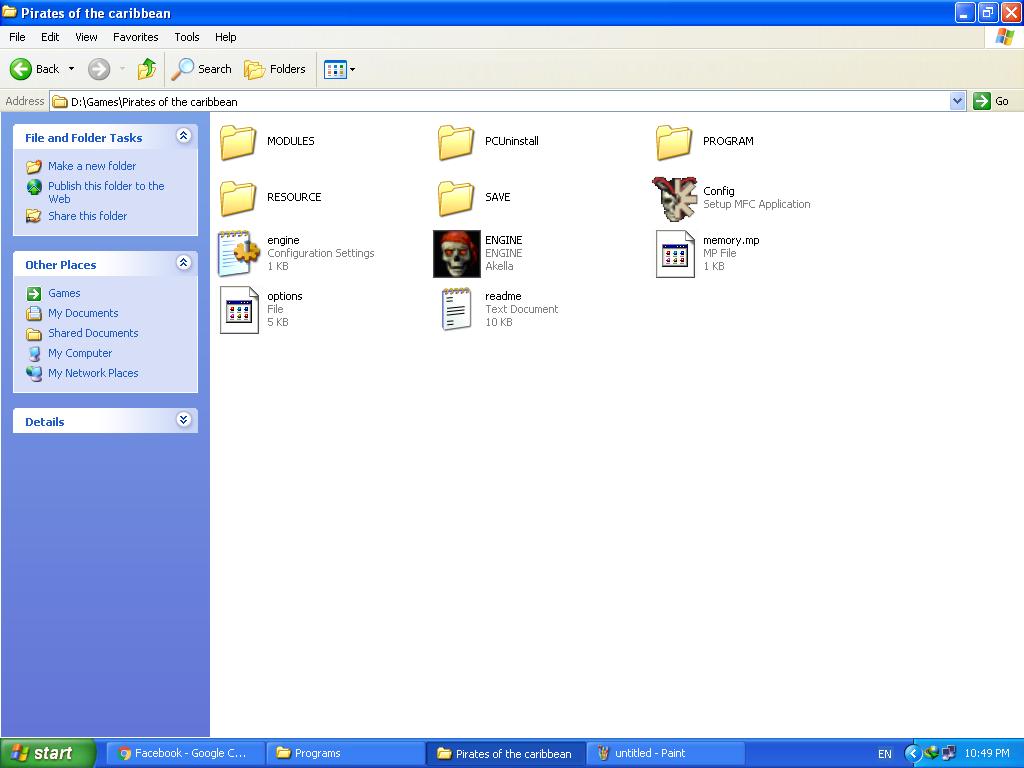Collapse the File and Folder Tasks panel
This screenshot has width=1024, height=768.
pos(184,136)
